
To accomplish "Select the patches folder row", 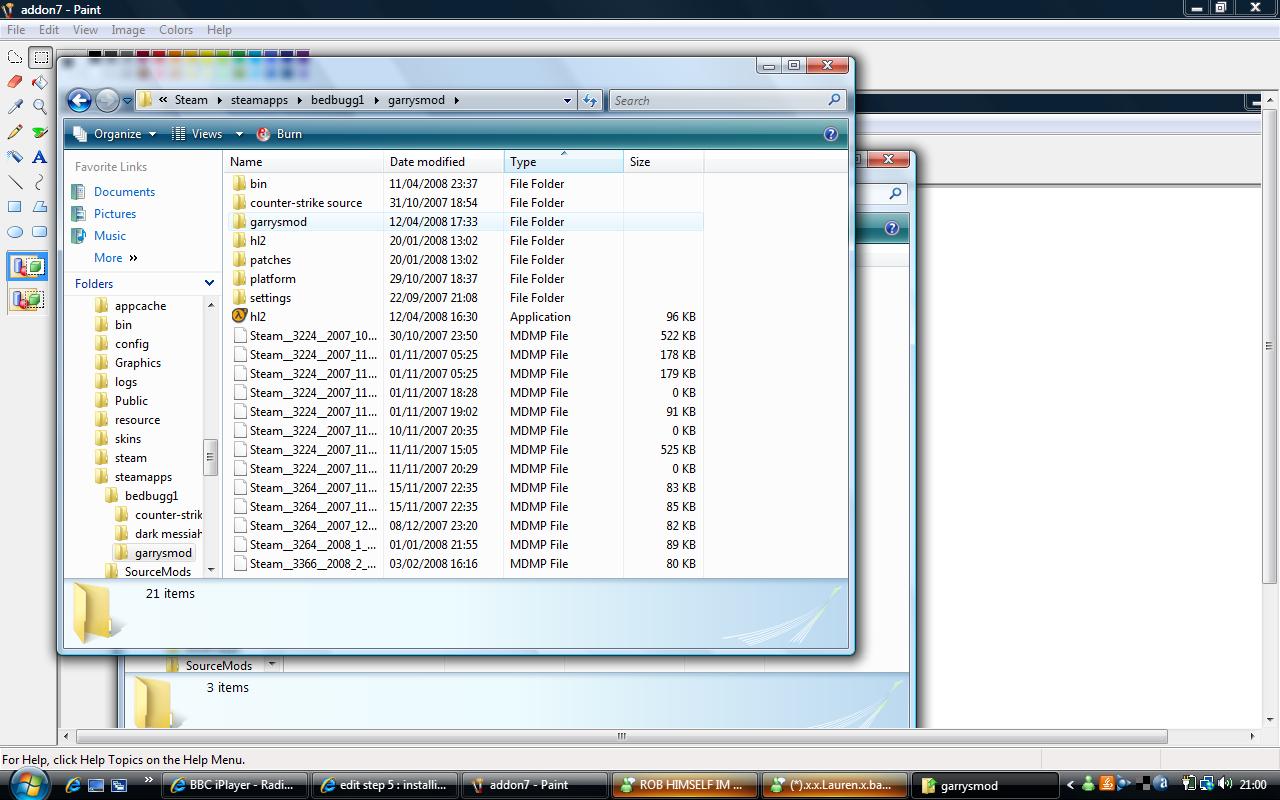I will pos(466,260).
